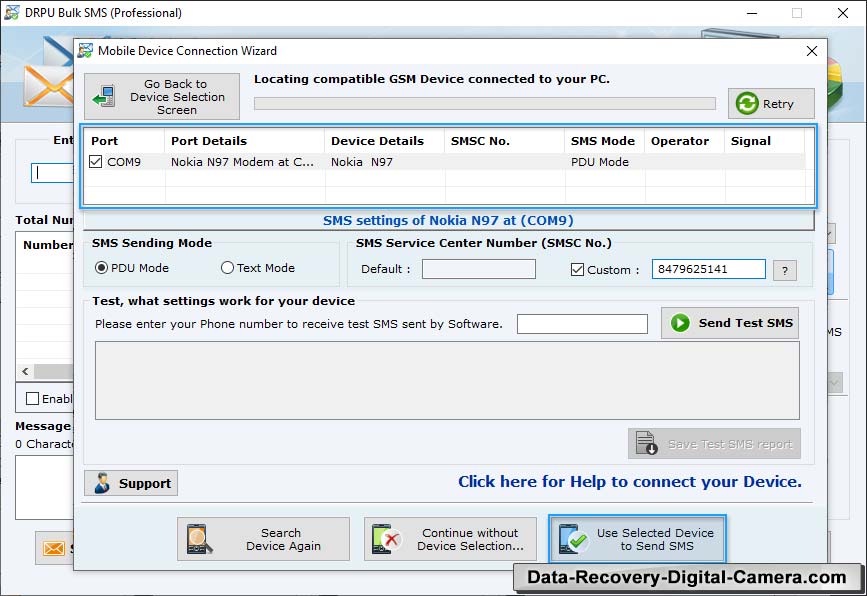Screen dimensions: 867x596
Task: Open Click here for Help to connect link
Action: click(x=630, y=482)
